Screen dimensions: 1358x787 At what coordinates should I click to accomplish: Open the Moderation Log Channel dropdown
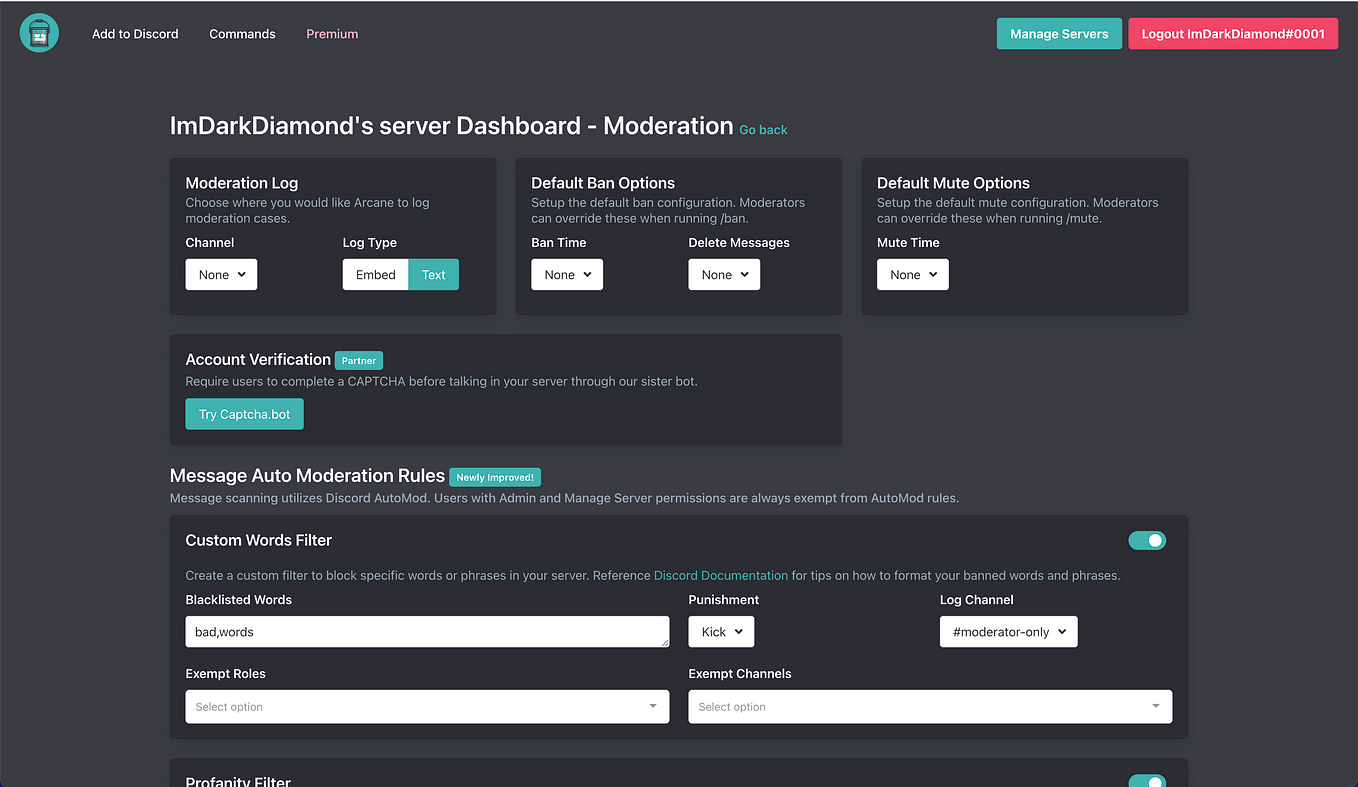pyautogui.click(x=221, y=275)
